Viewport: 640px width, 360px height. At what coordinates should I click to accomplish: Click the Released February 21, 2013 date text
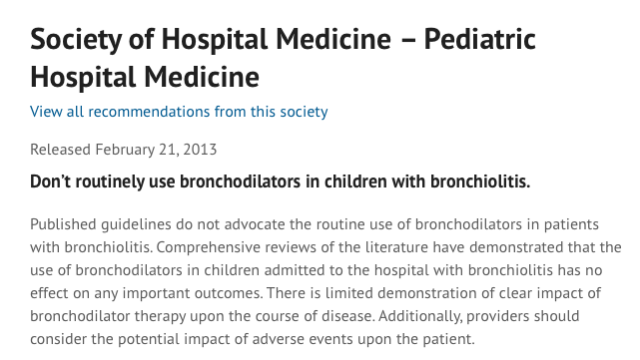click(123, 149)
